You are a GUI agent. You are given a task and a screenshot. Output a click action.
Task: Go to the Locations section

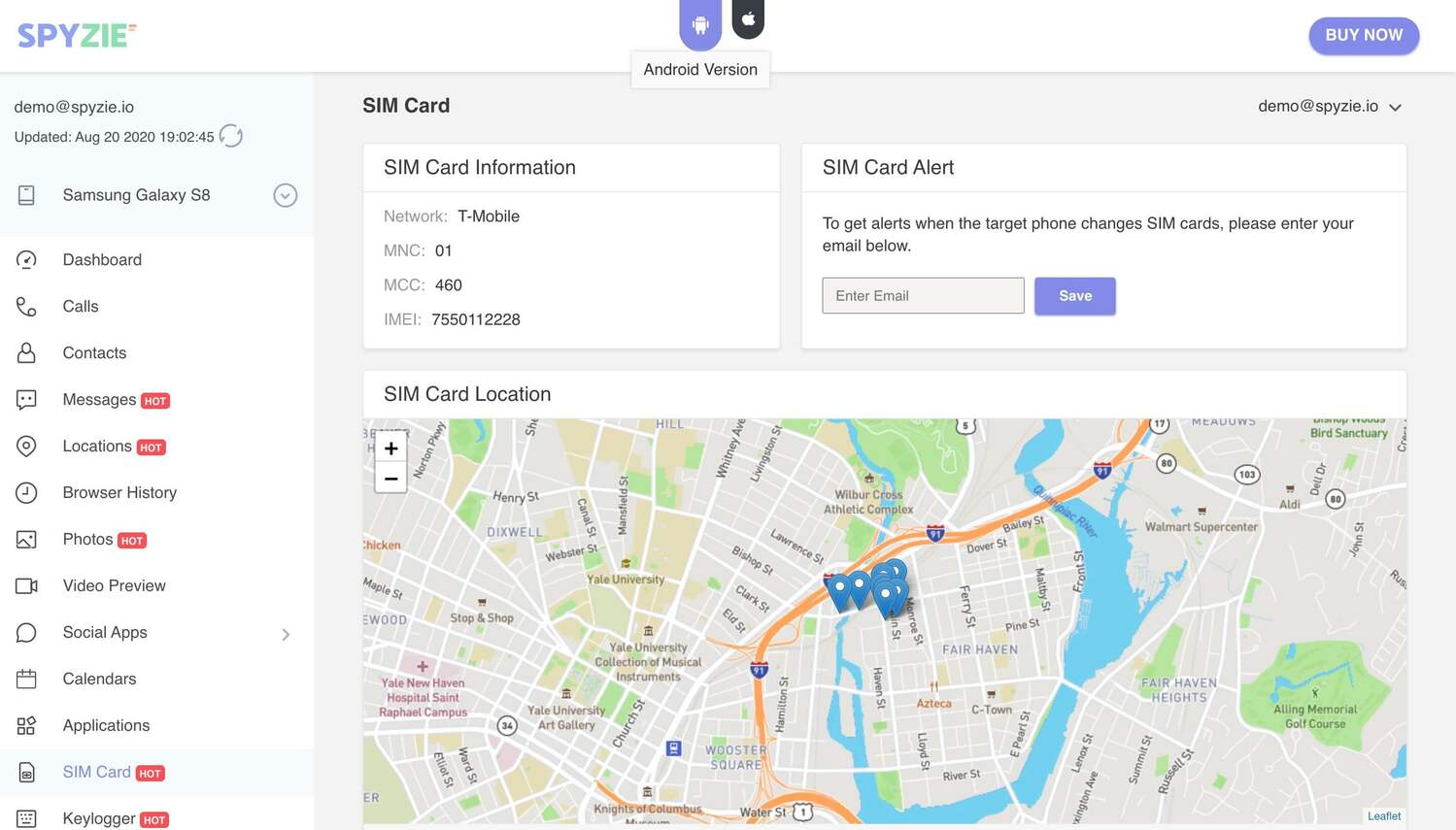97,447
